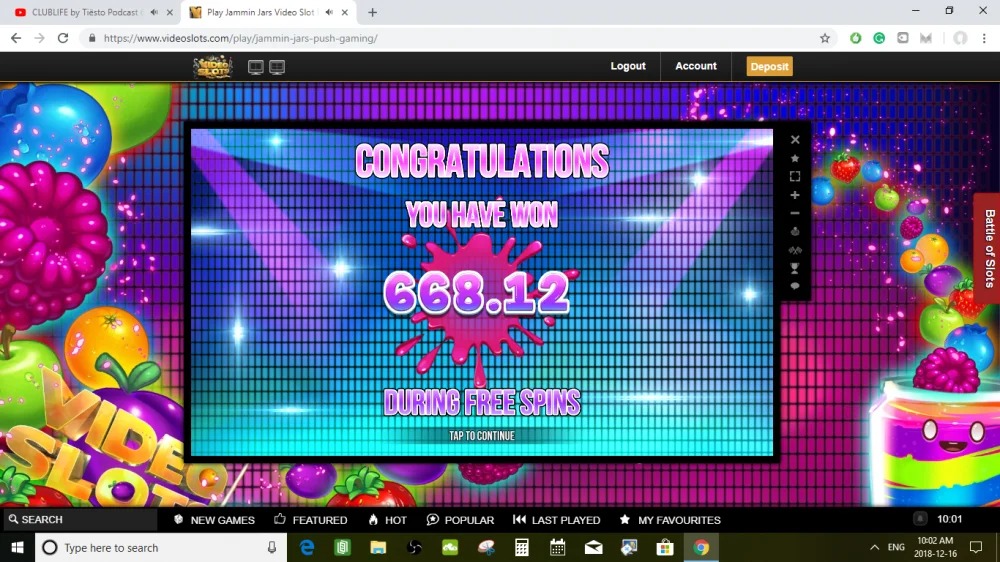Open the game Search field

tap(78, 519)
